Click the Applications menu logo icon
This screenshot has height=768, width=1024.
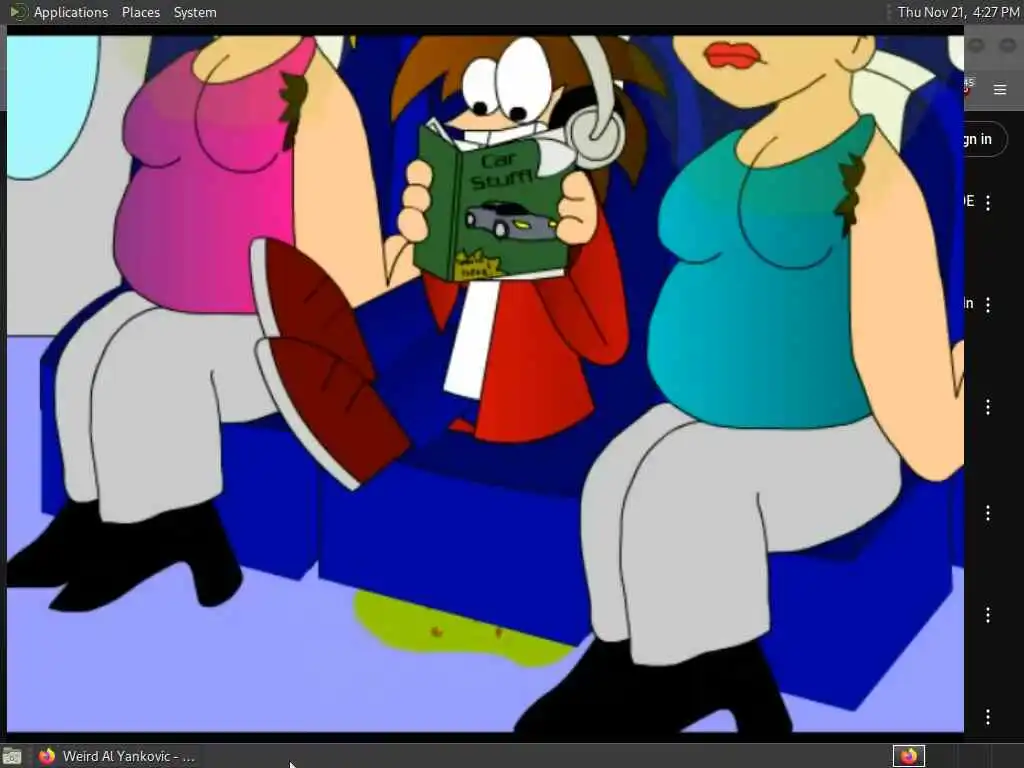pos(18,12)
